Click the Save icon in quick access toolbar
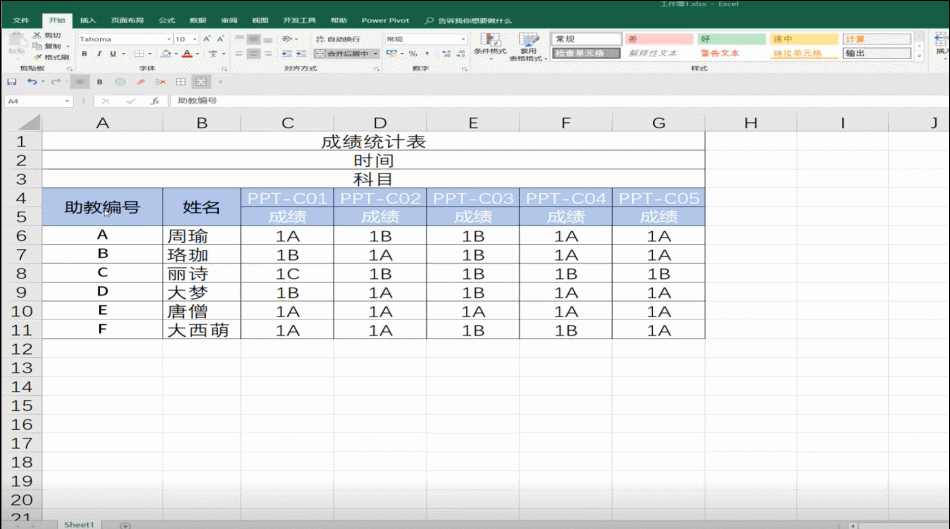Viewport: 950px width, 529px height. (12, 82)
